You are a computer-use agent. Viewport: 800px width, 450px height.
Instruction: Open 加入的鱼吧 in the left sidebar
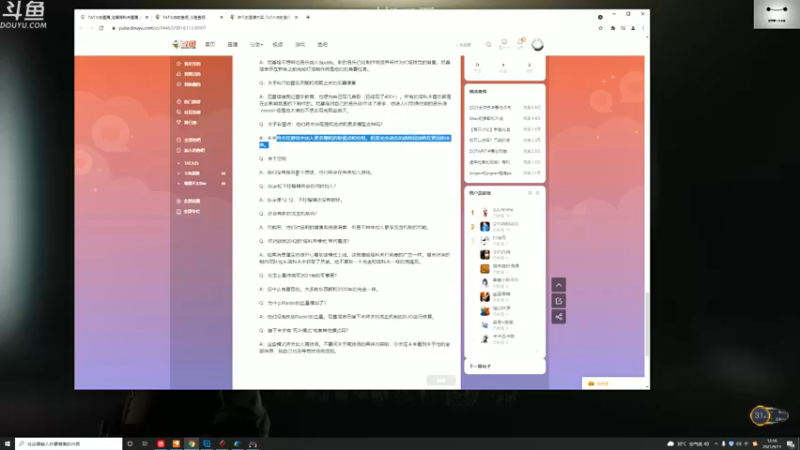pos(190,151)
